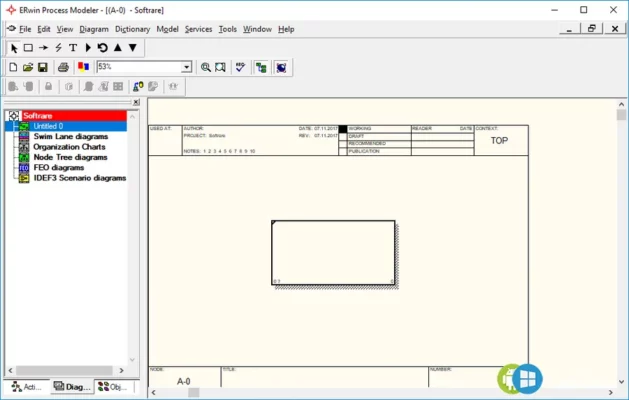
Task: Click the TOP context label
Action: point(499,141)
